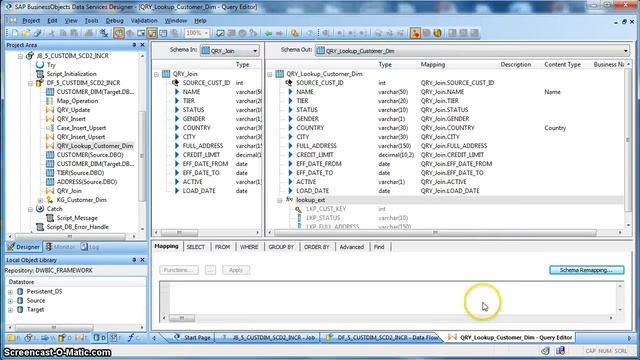640x360 pixels.
Task: Click the Map_Operation transform icon in tree
Action: pyautogui.click(x=50, y=101)
